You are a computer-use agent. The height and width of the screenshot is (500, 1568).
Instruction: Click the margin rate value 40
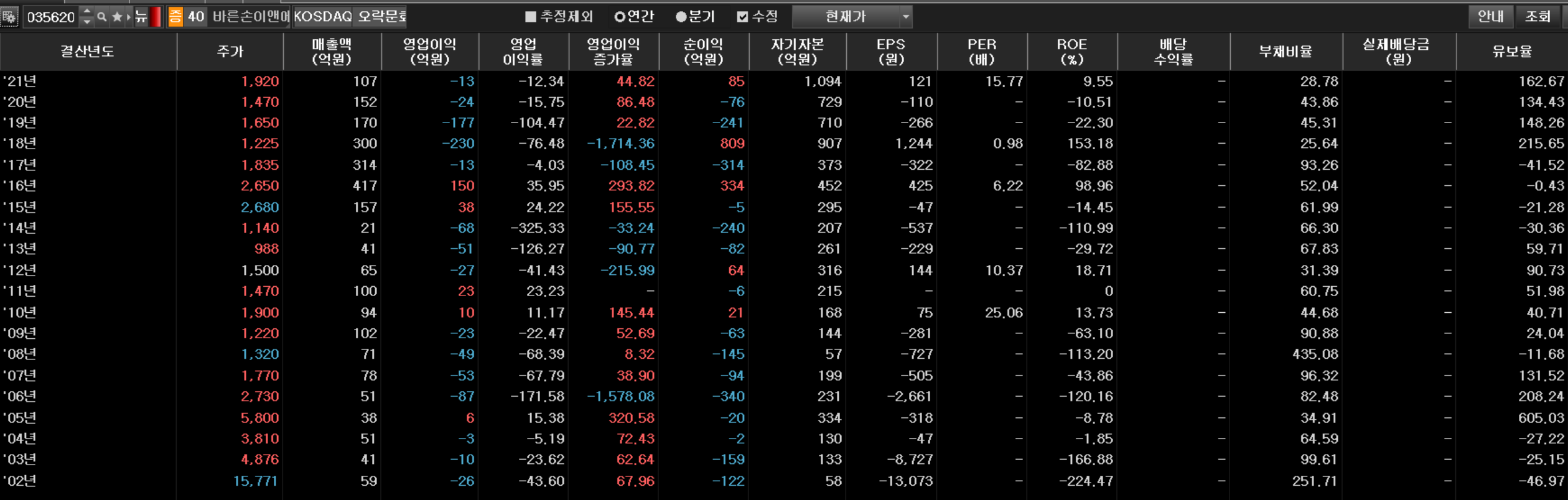point(196,17)
